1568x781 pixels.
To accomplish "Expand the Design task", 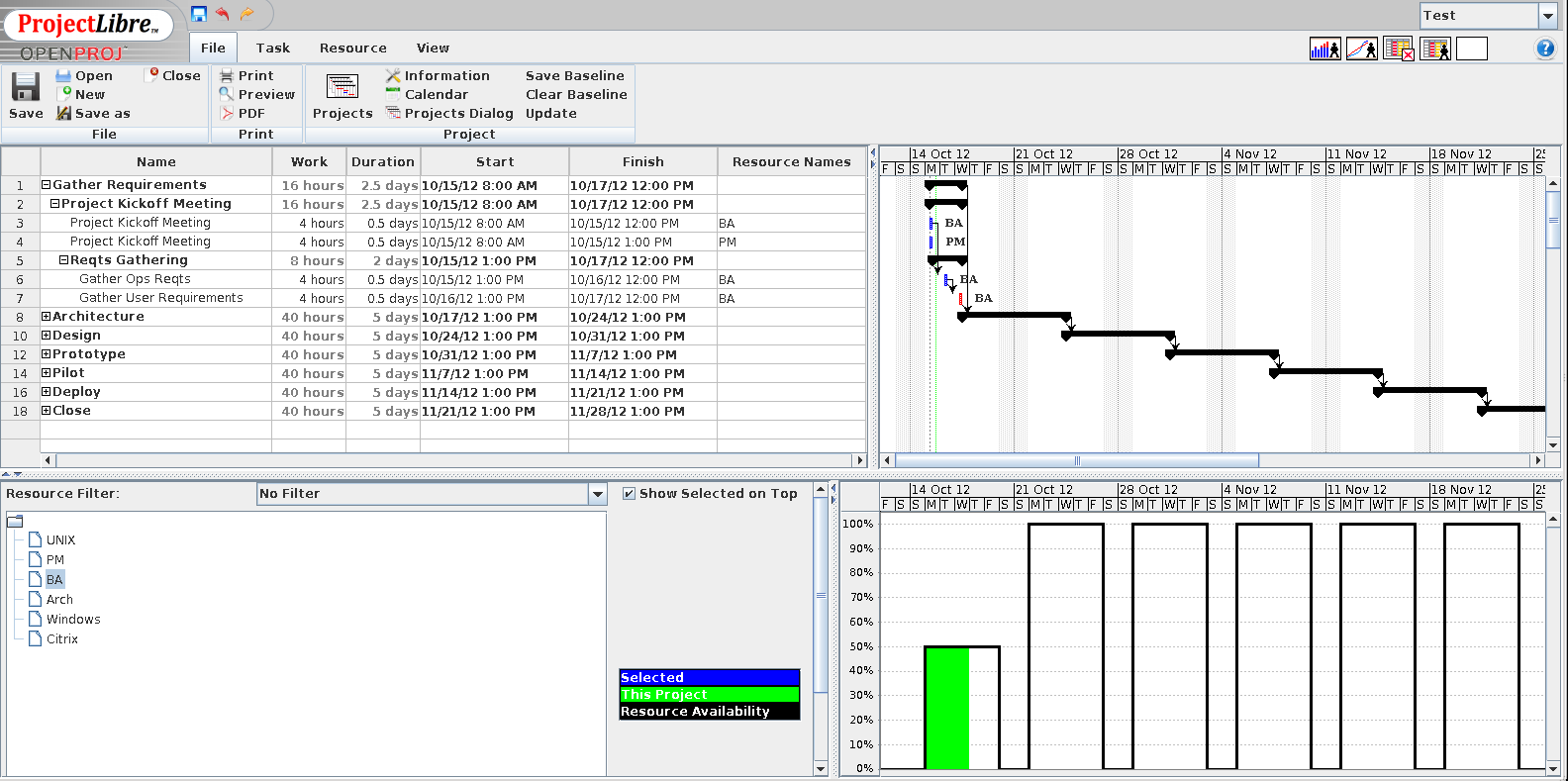I will click(x=46, y=335).
